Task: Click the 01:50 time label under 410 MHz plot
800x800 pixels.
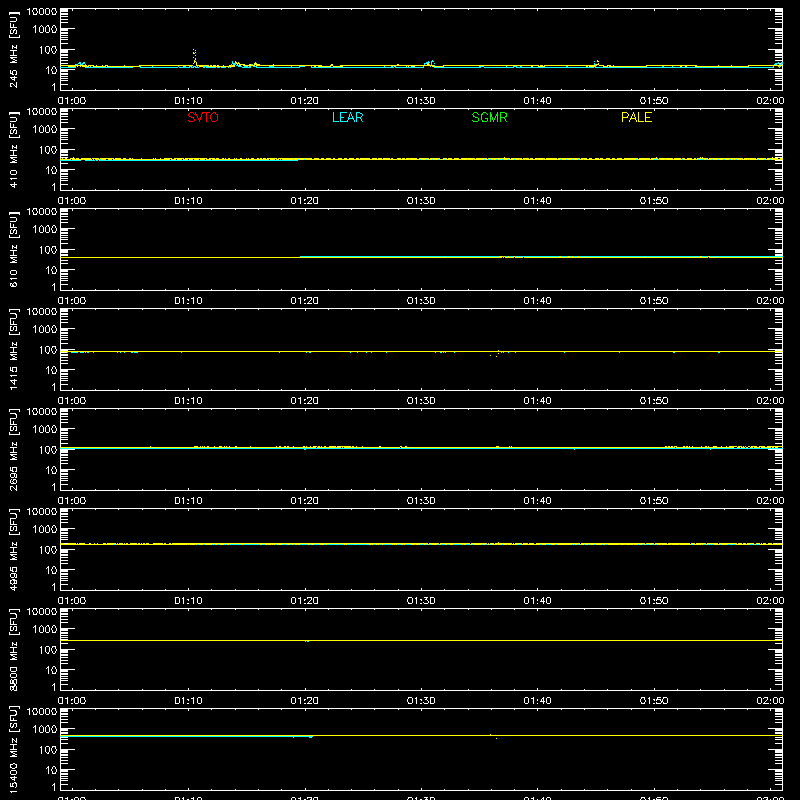Action: click(x=654, y=201)
